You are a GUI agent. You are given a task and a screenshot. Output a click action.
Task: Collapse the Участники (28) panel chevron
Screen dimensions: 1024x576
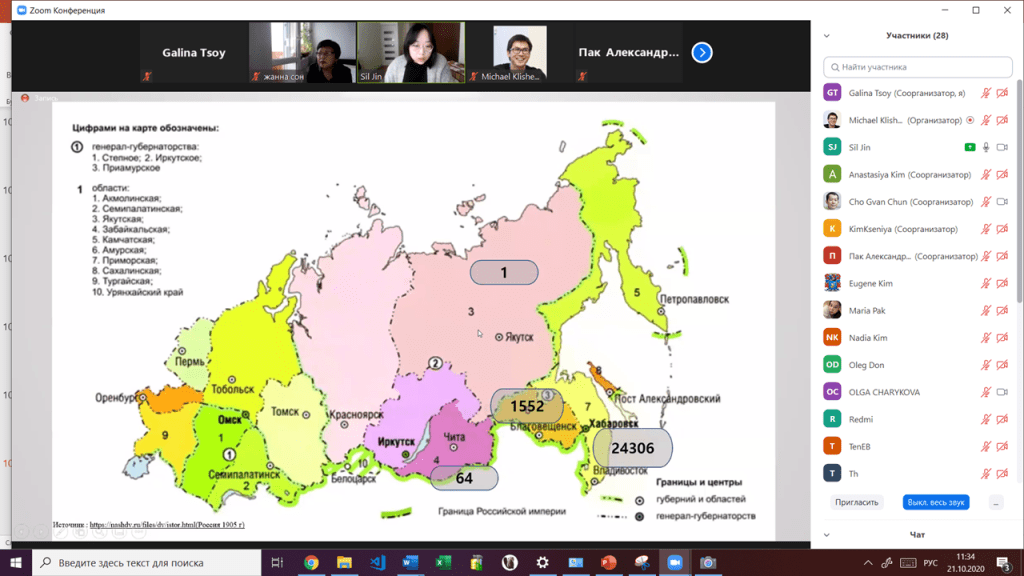click(x=826, y=36)
